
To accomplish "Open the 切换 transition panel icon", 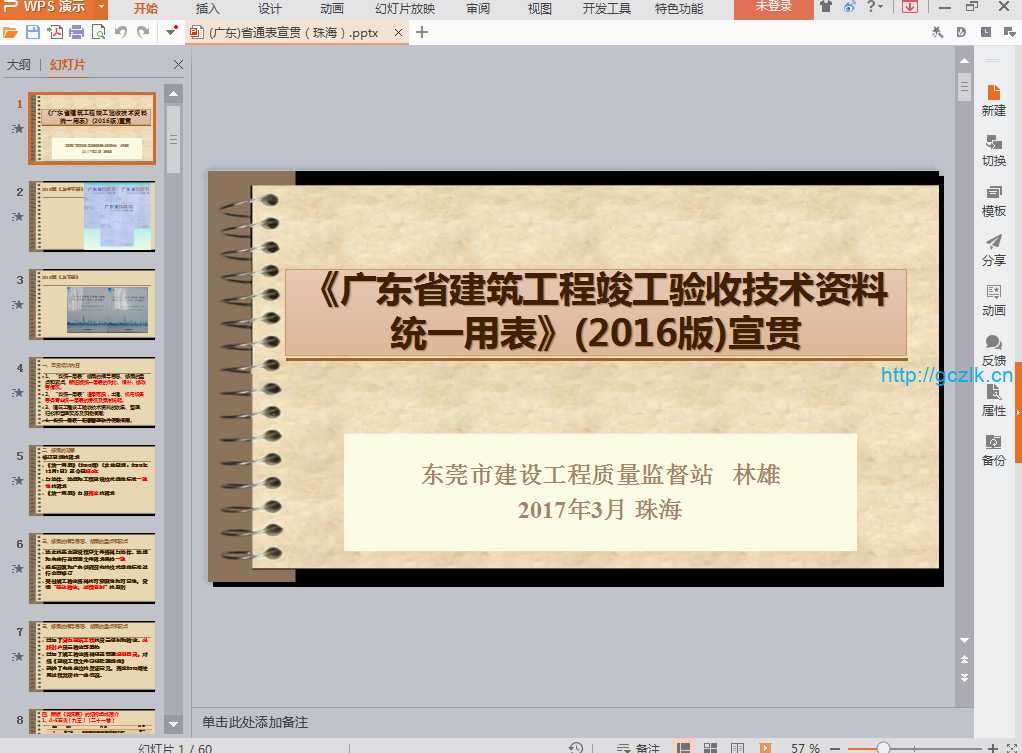I will click(x=993, y=150).
